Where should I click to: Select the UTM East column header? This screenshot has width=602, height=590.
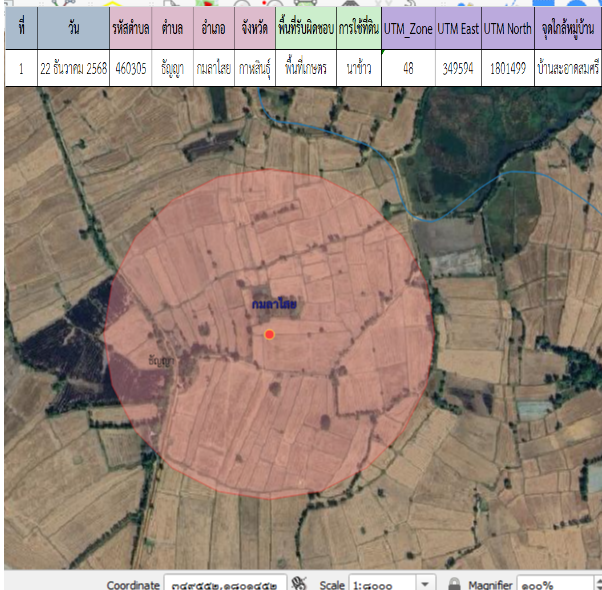click(x=458, y=29)
